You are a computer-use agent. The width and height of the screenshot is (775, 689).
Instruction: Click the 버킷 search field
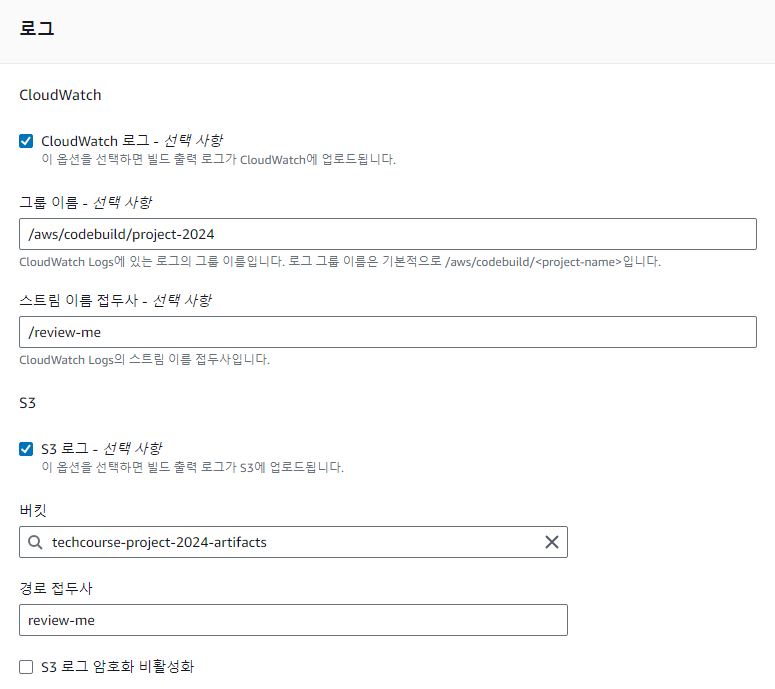[293, 542]
